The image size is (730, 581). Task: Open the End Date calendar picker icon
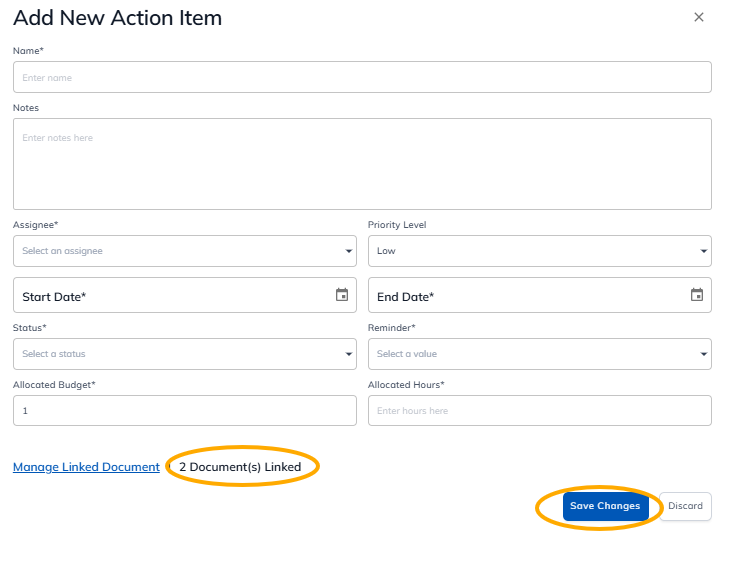697,295
